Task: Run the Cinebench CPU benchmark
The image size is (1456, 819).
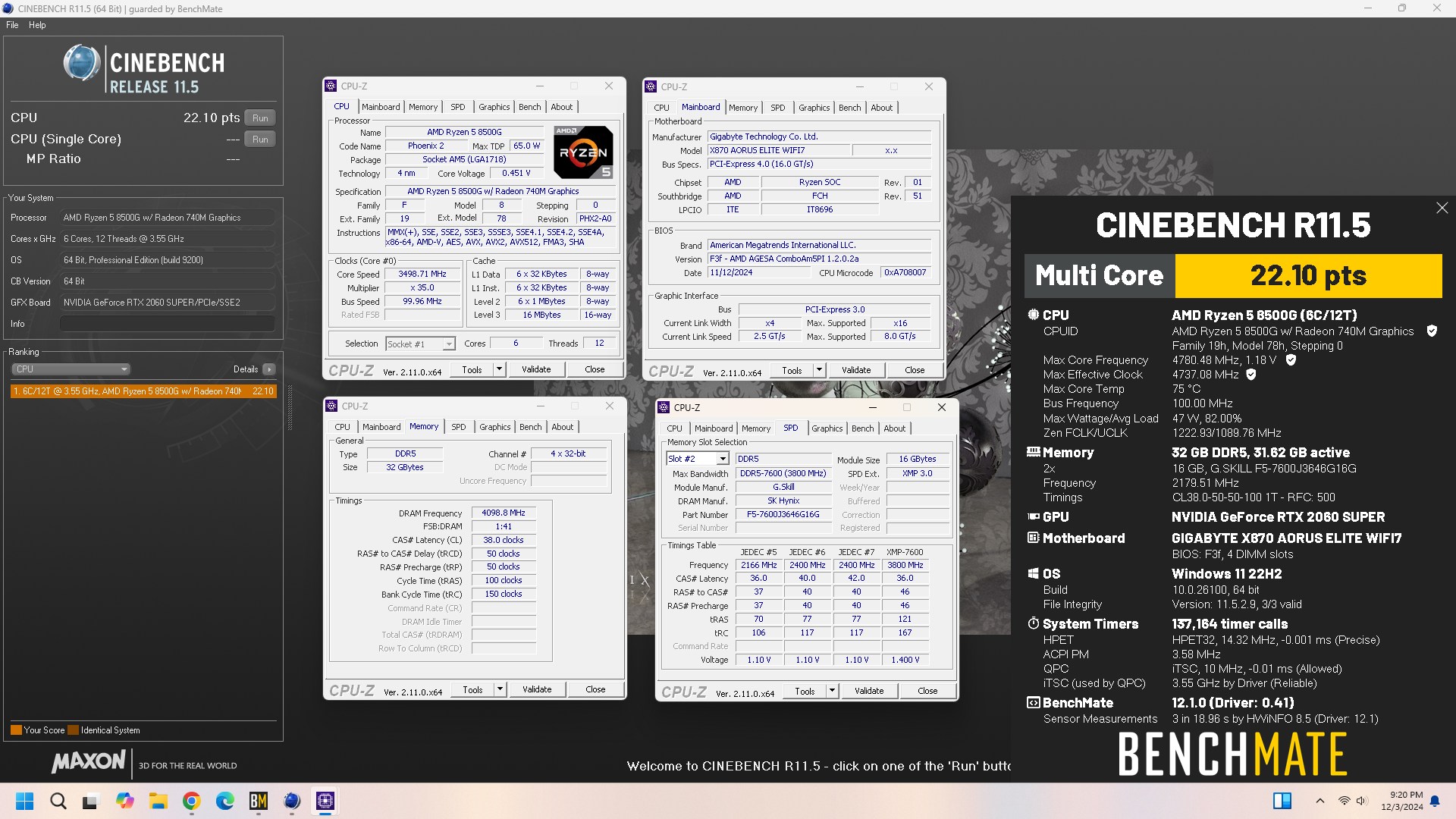Action: pos(260,118)
